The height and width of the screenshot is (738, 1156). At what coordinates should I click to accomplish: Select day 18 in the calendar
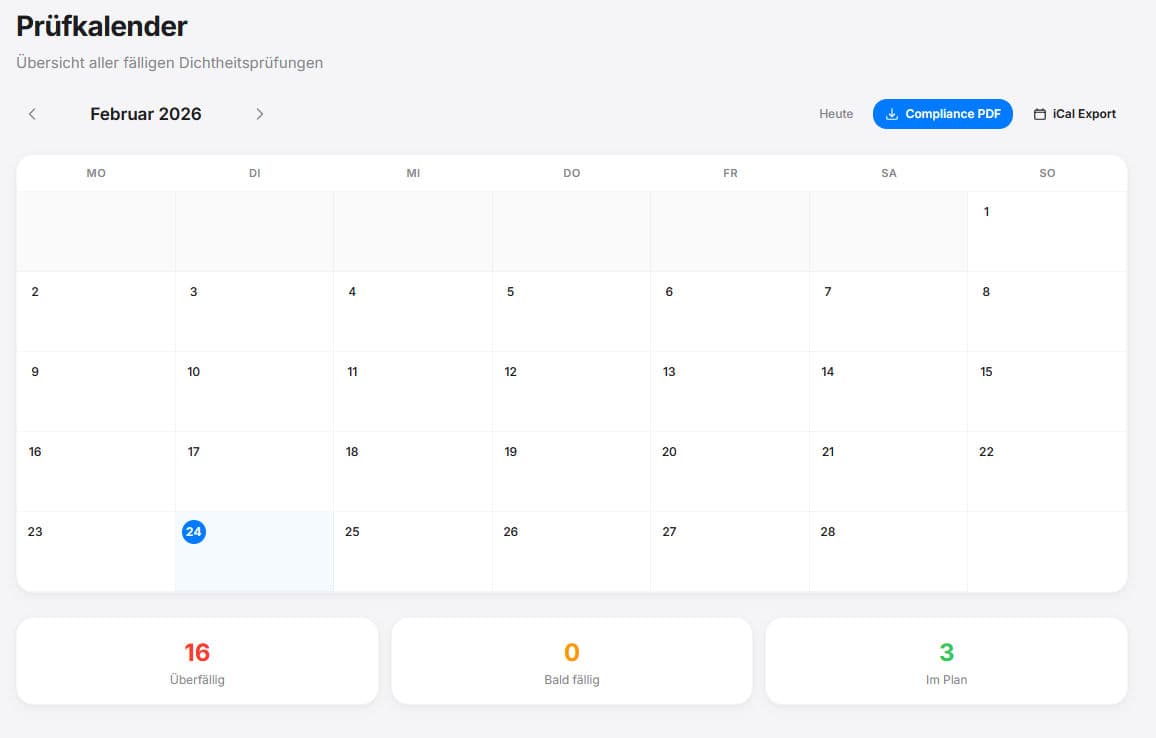[413, 472]
